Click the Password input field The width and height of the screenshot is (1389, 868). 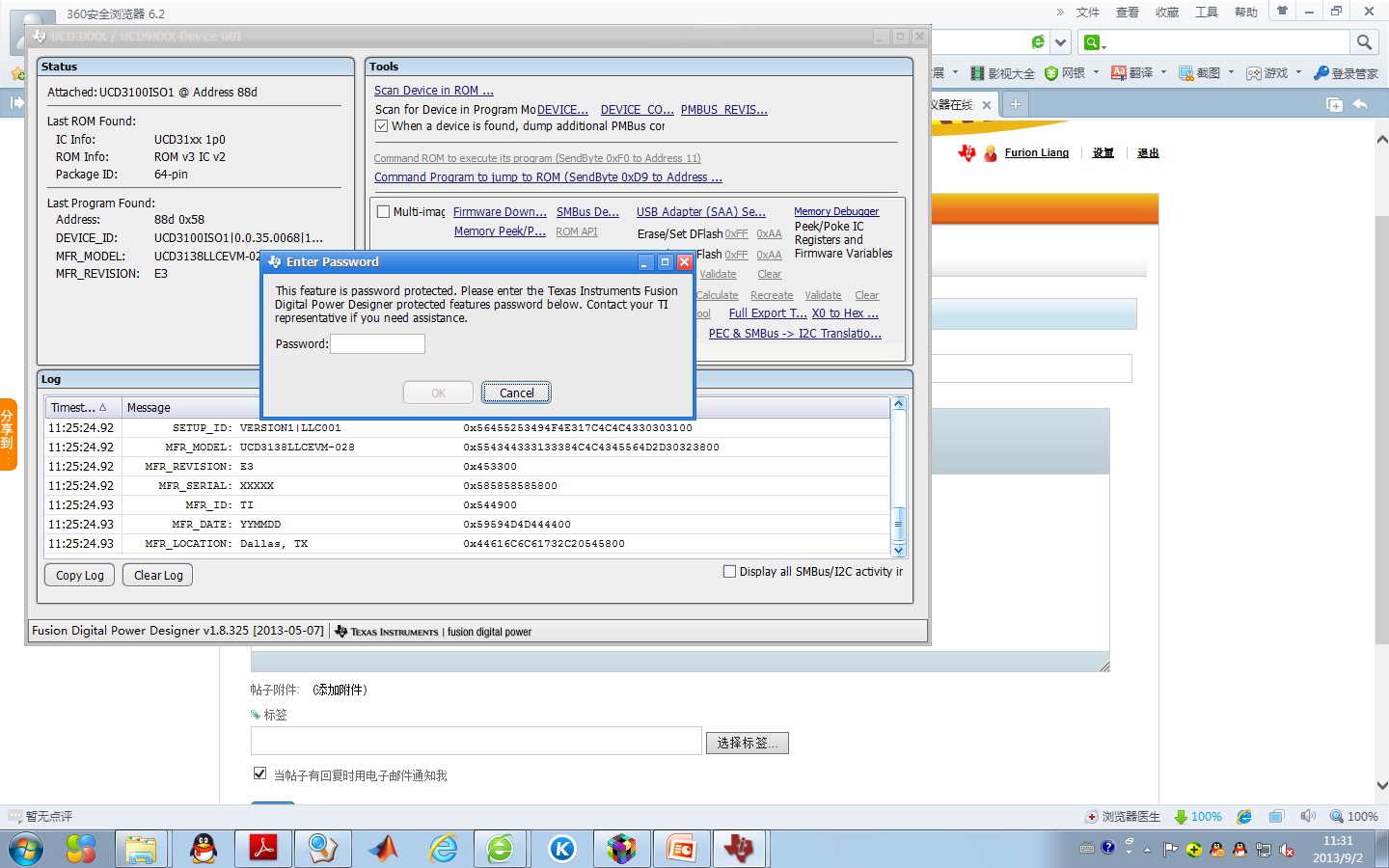(377, 343)
